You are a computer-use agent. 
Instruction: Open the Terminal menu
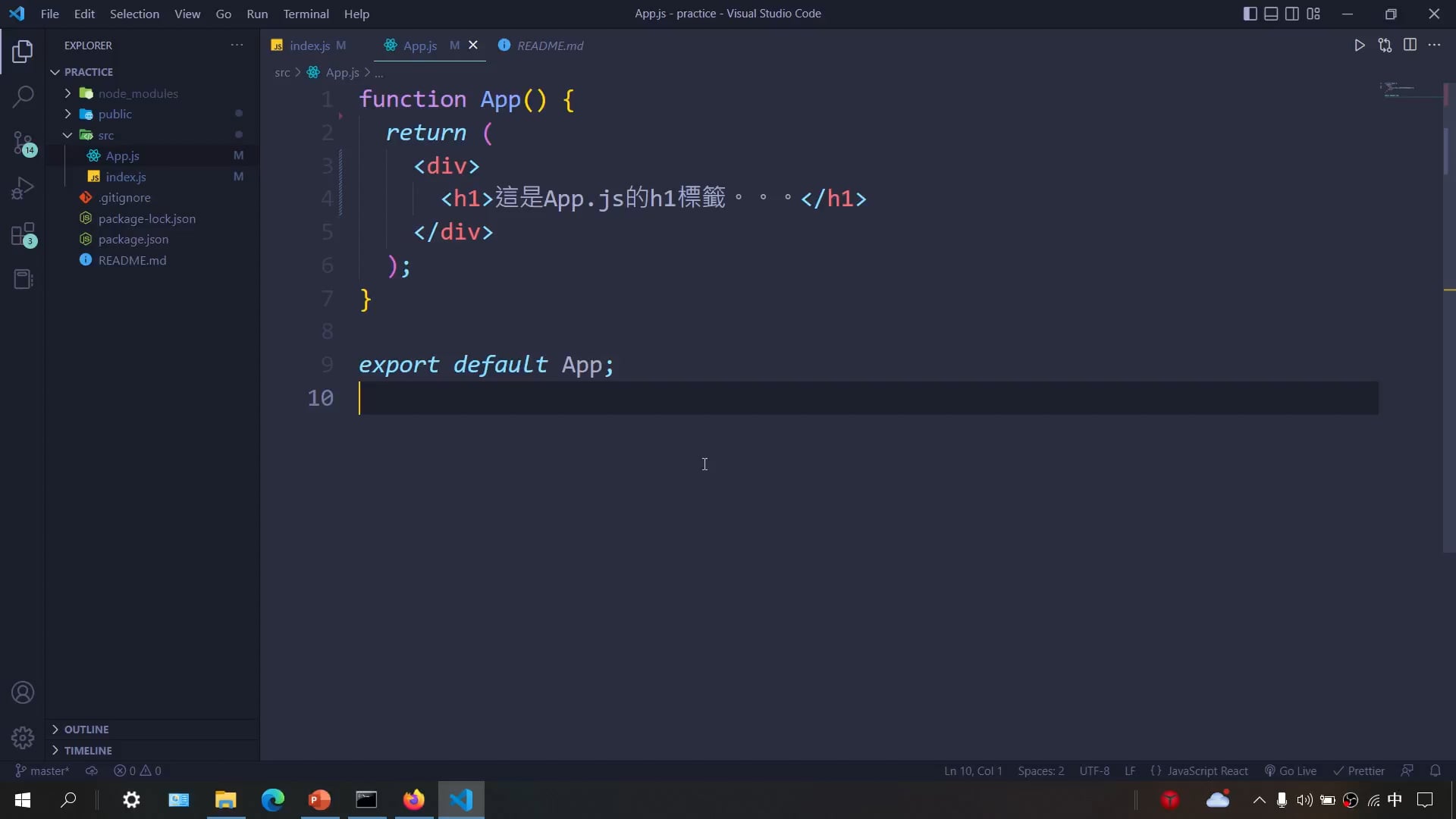[x=306, y=14]
